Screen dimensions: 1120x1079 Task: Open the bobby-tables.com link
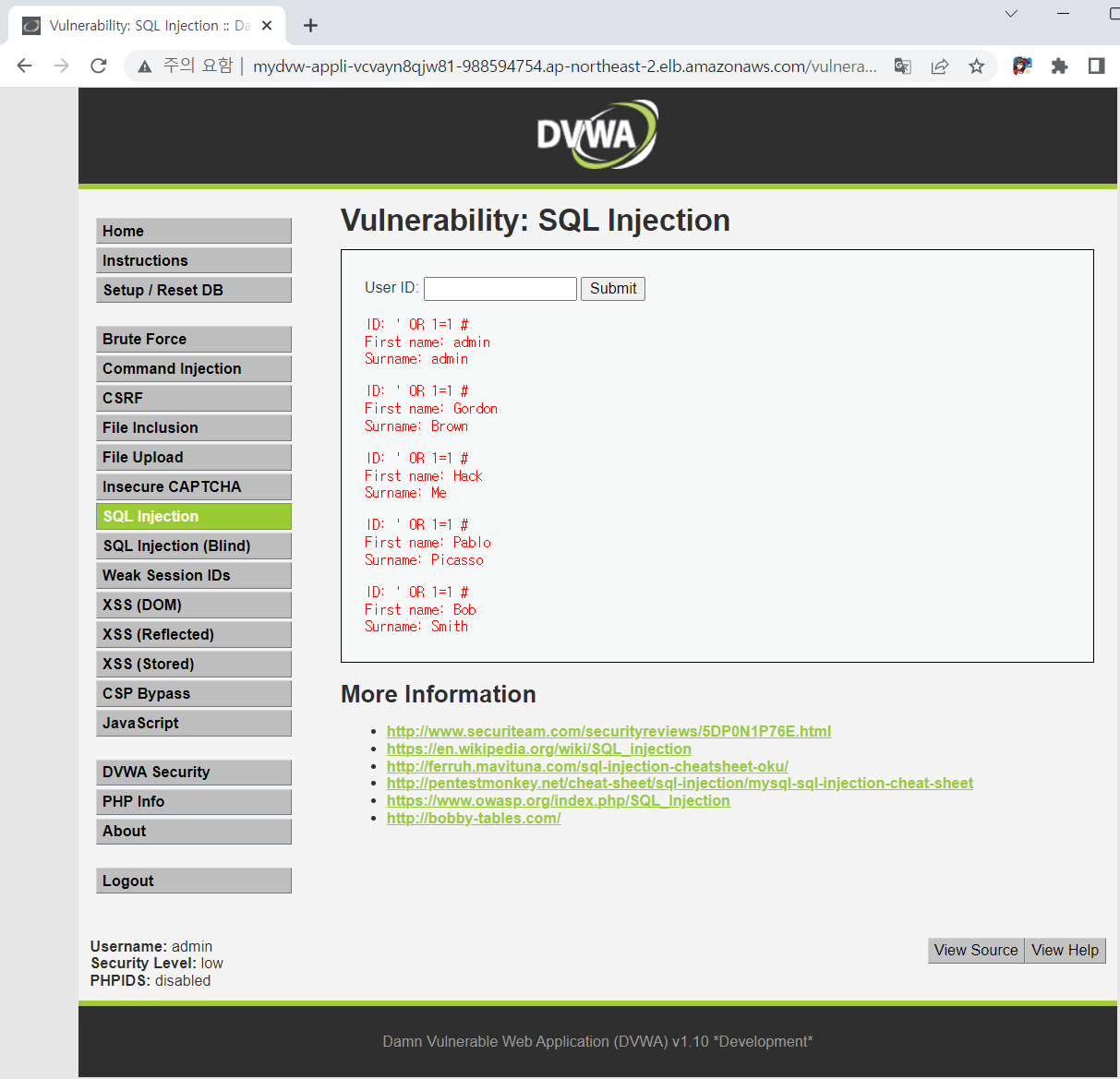pyautogui.click(x=474, y=818)
